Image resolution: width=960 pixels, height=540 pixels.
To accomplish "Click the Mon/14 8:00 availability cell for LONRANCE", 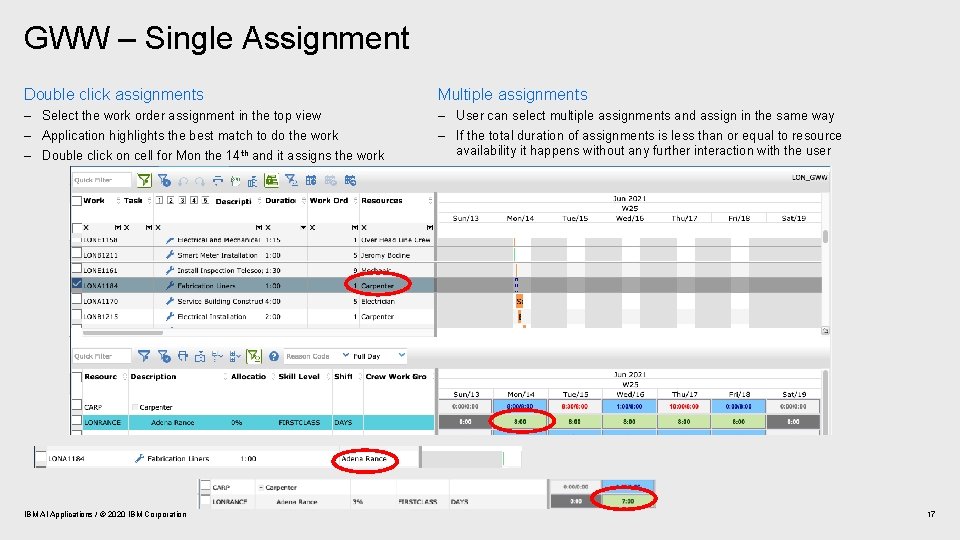I will pyautogui.click(x=520, y=421).
